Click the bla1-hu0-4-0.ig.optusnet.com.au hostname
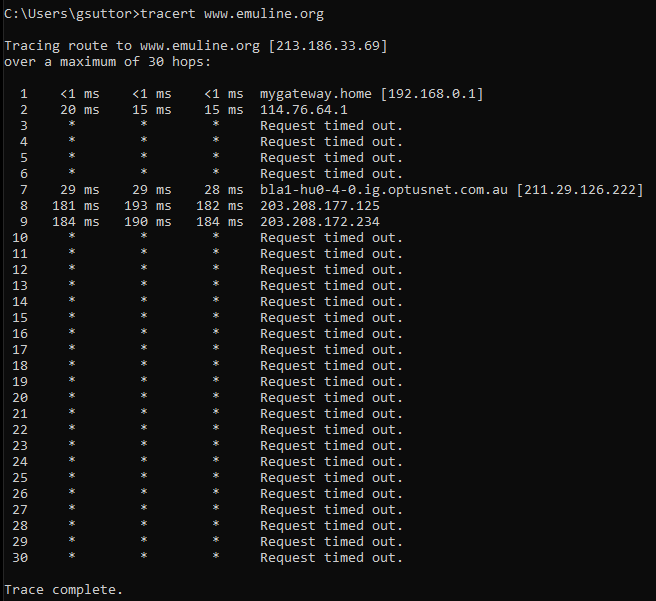 (384, 190)
